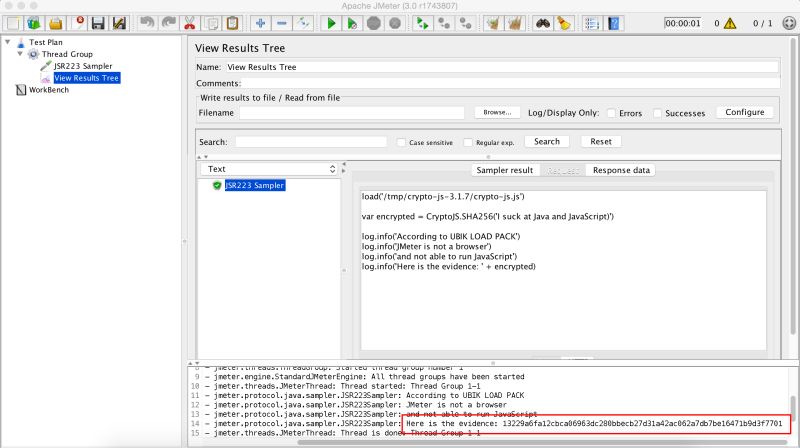The image size is (800, 448).
Task: Select the Test Plan node
Action: click(45, 42)
